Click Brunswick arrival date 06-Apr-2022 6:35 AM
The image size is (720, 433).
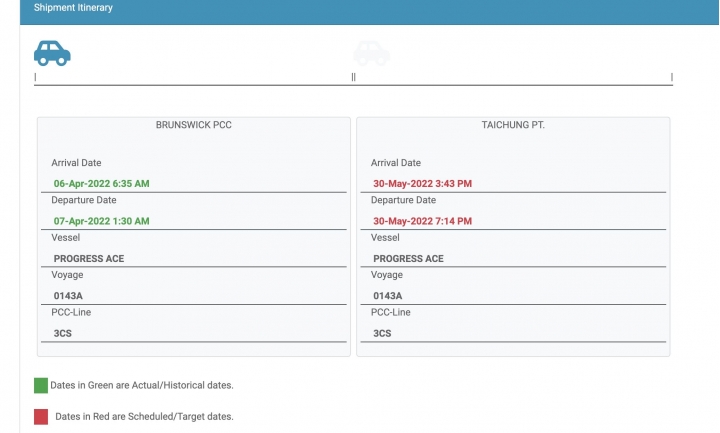(101, 184)
